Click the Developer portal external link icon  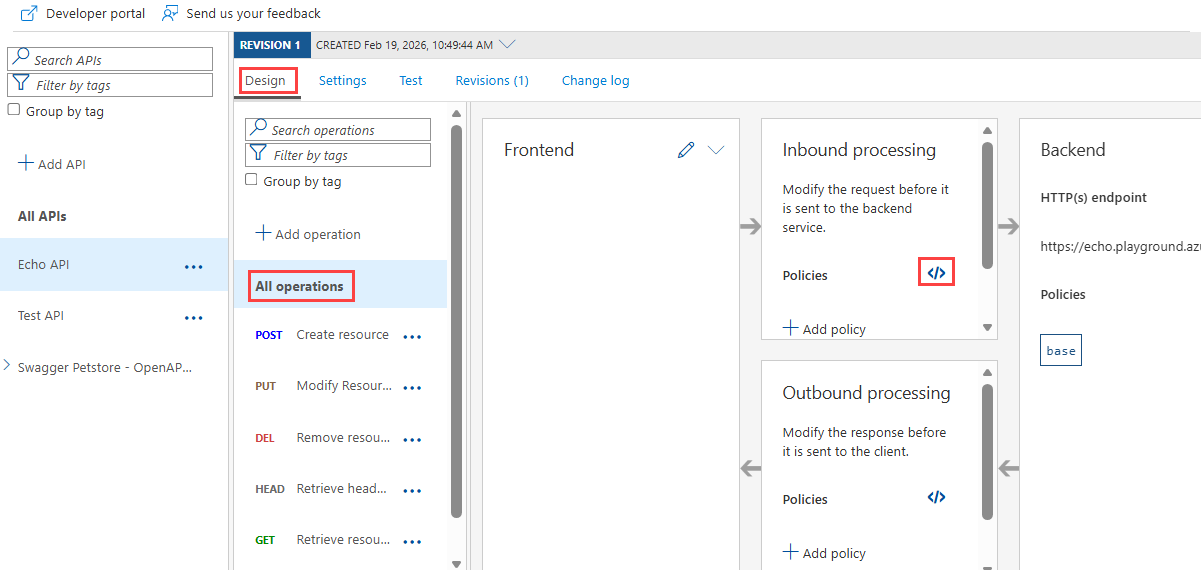[x=29, y=14]
